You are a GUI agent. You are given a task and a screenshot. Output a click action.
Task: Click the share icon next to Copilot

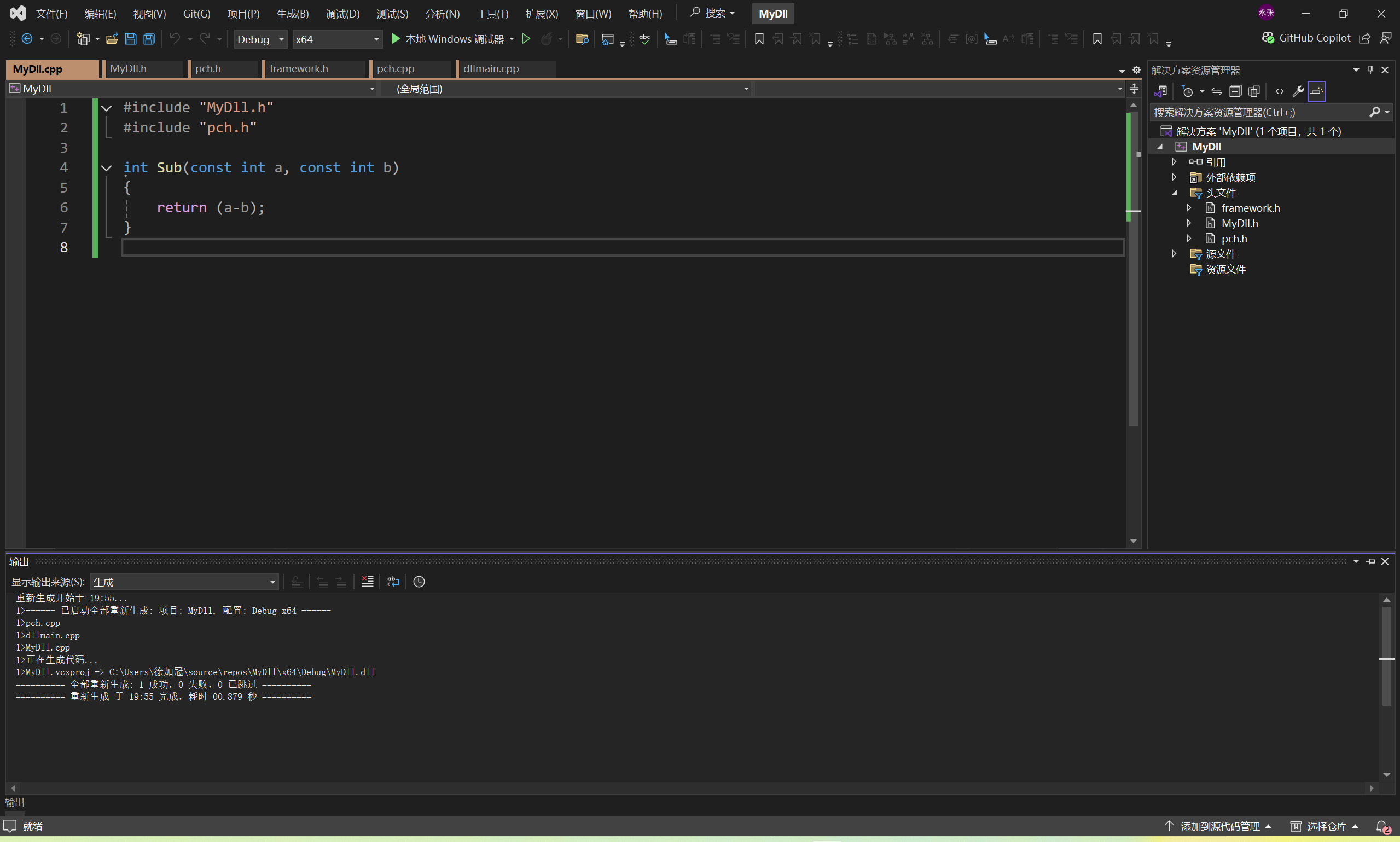1365,38
